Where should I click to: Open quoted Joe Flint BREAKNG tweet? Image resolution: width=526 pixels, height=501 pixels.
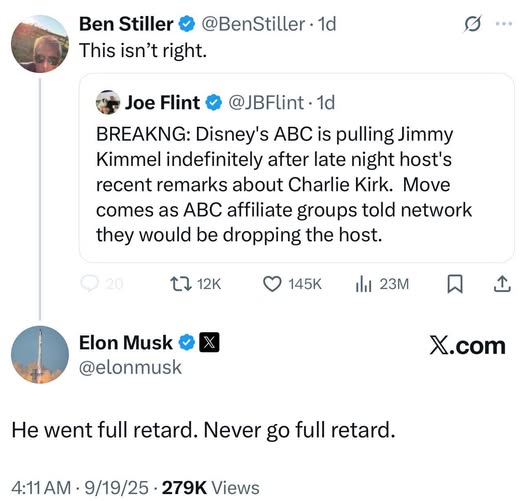(297, 168)
